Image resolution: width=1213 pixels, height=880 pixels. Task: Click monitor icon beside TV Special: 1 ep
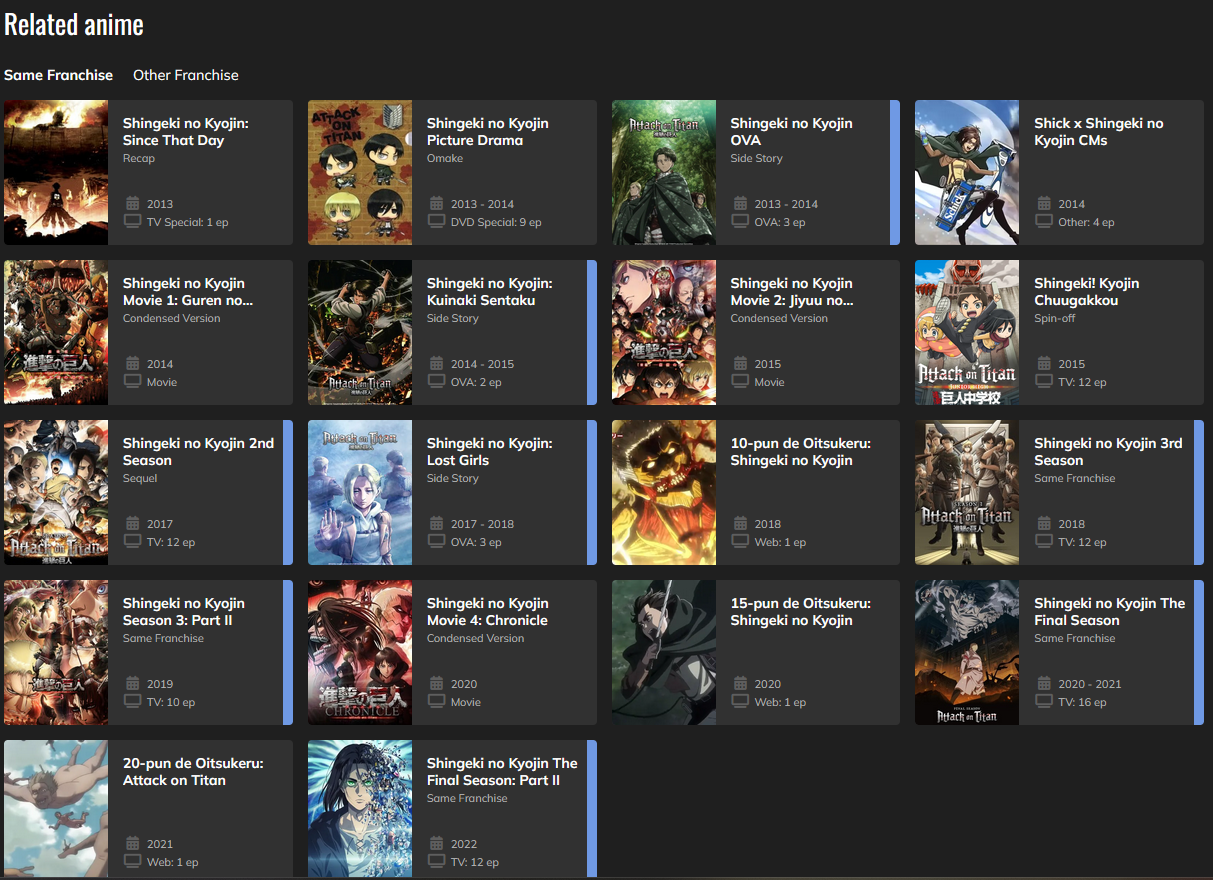pos(132,221)
